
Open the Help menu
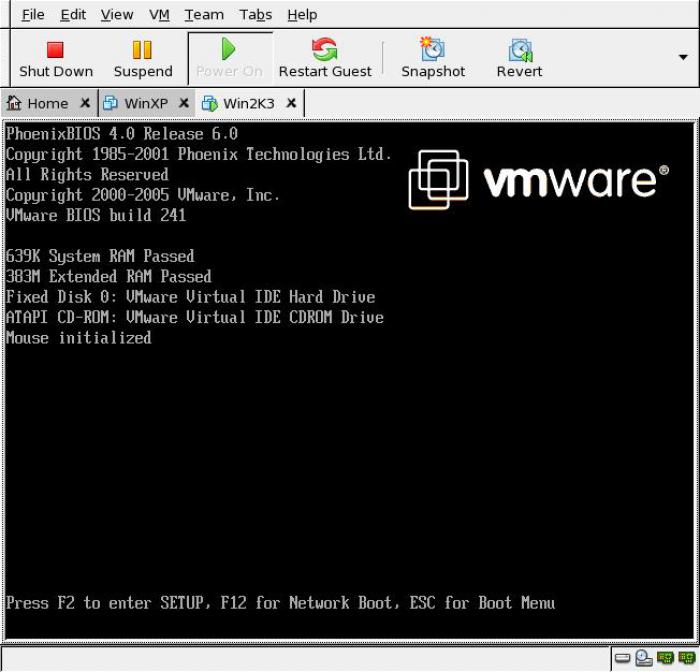302,15
